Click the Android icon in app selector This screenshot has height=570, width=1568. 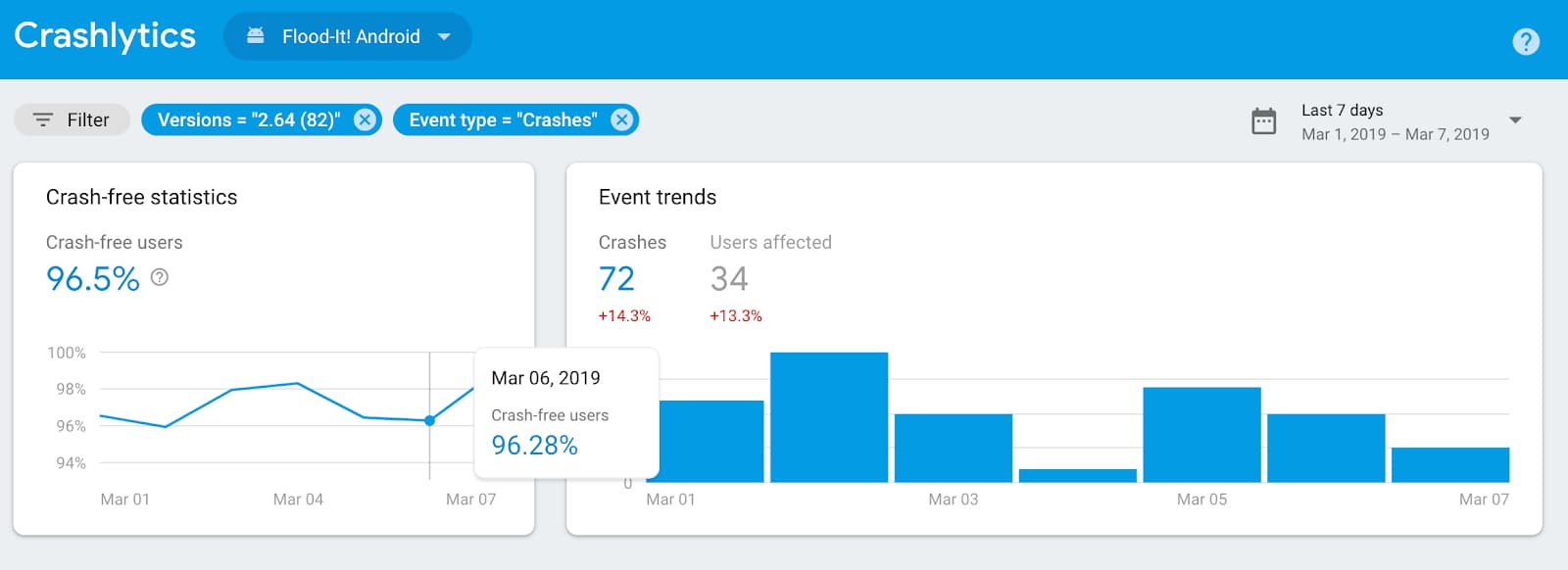pyautogui.click(x=255, y=36)
